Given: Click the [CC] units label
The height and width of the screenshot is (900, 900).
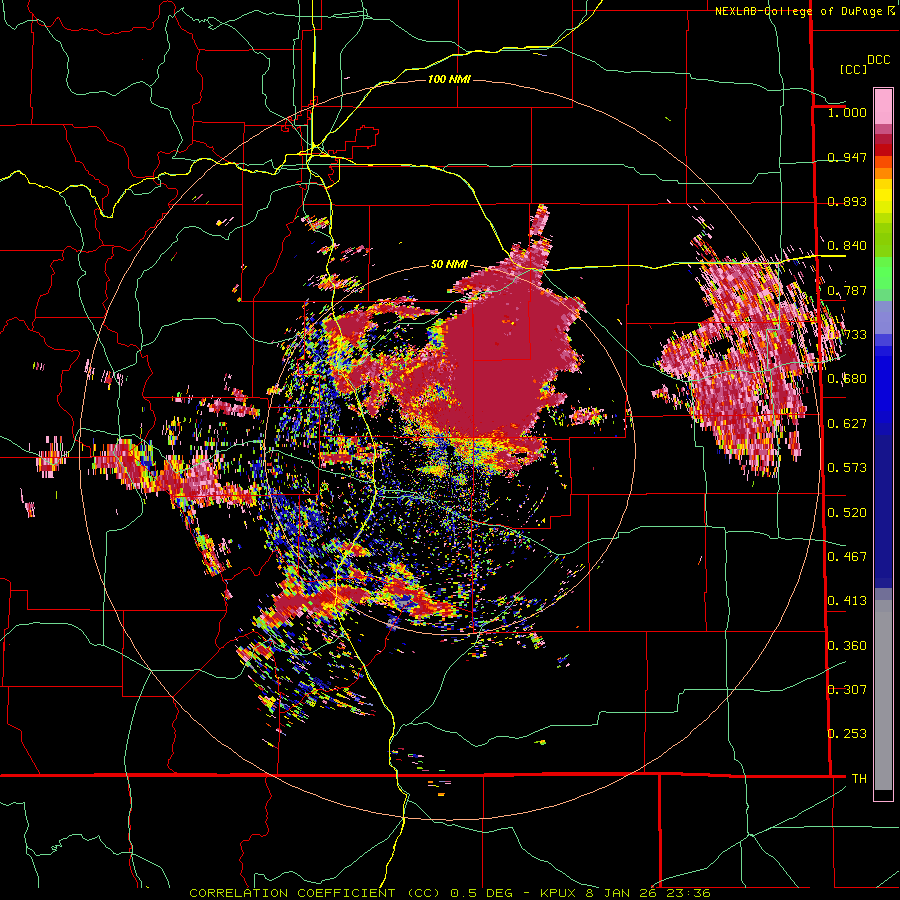Looking at the screenshot, I should coord(853,69).
